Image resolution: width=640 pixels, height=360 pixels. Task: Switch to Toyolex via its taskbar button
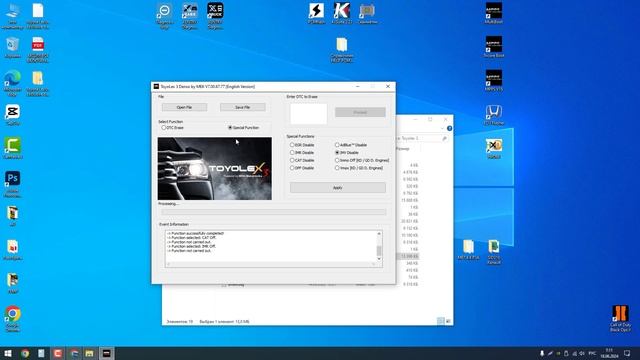coord(107,353)
